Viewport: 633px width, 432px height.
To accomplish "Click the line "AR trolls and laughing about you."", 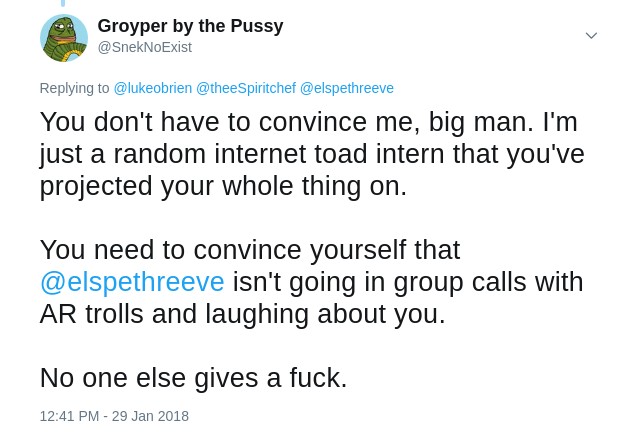I will point(242,314).
